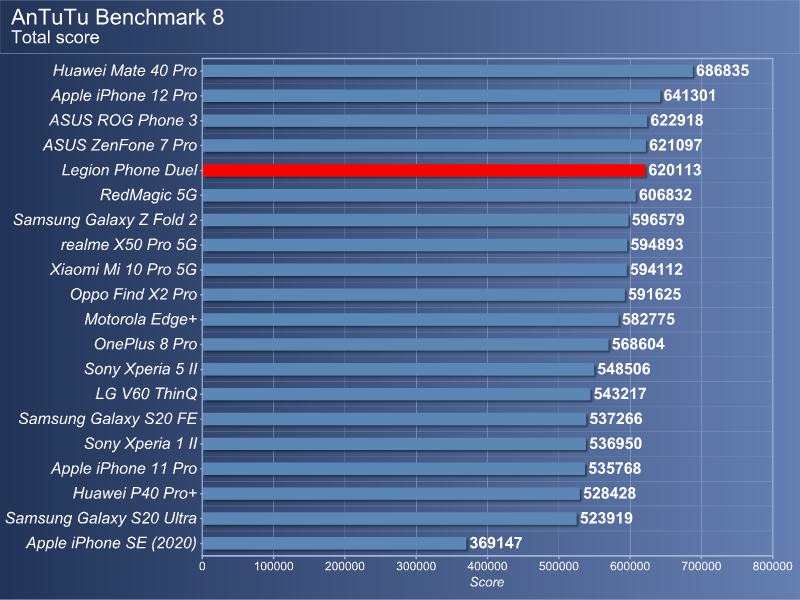This screenshot has width=800, height=600.
Task: Click the score value 622918
Action: point(677,120)
